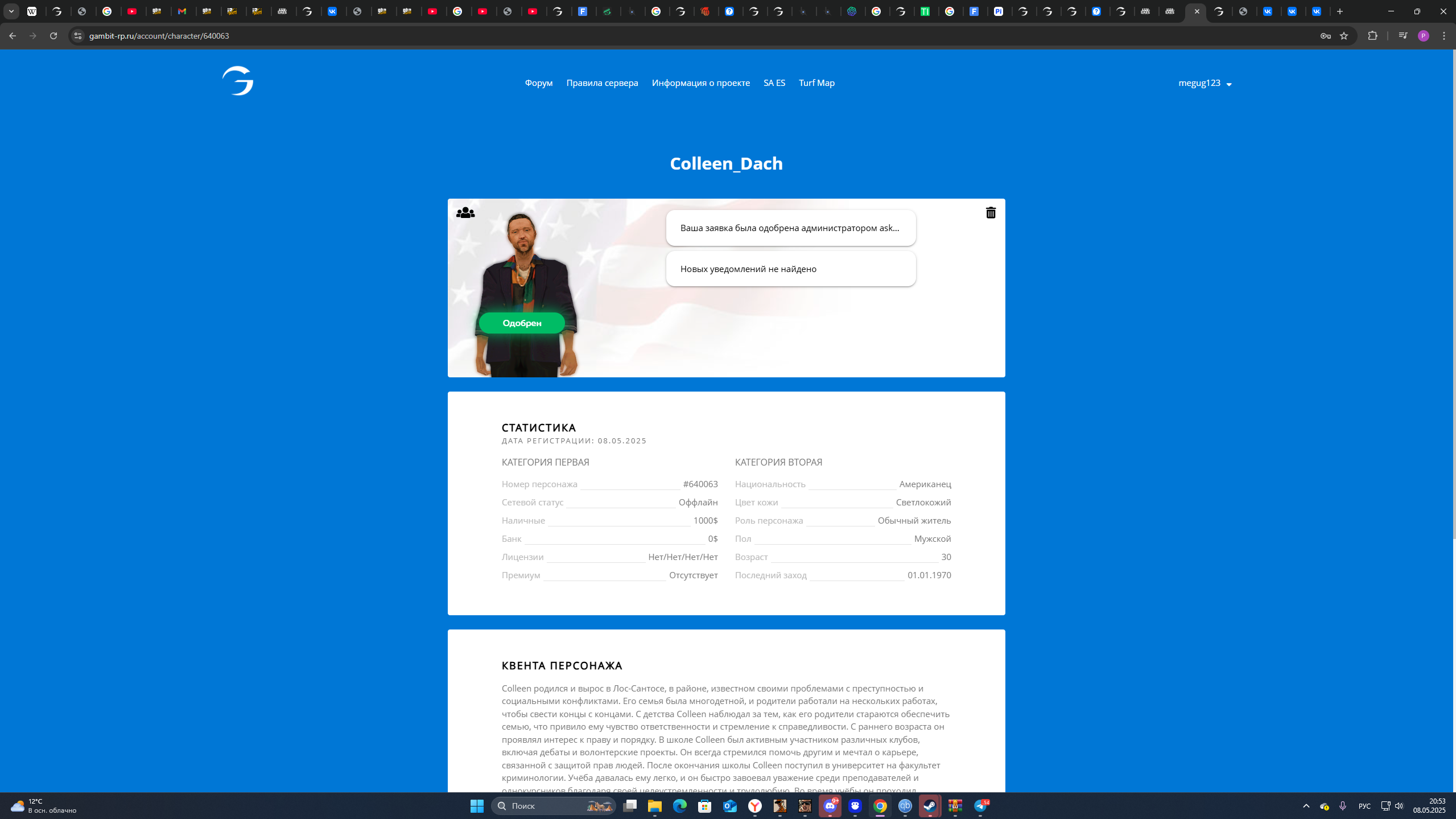Open the weather widget on taskbar
Image resolution: width=1456 pixels, height=819 pixels.
(43, 806)
